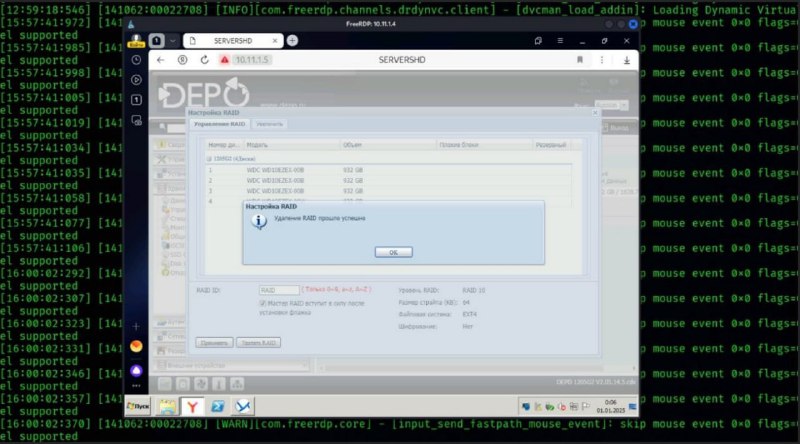Open the tab group counter icon
Image resolution: width=800 pixels, height=444 pixels.
tap(157, 40)
